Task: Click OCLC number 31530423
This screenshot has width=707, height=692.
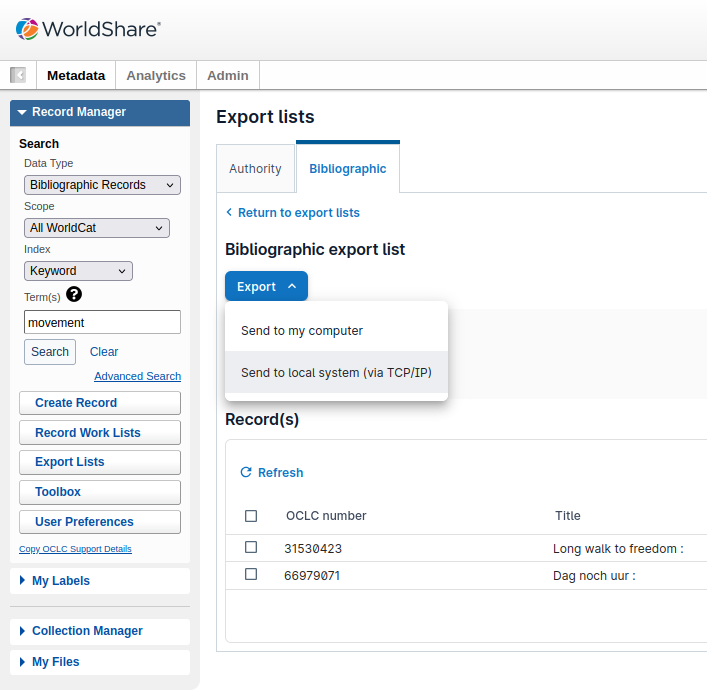Action: click(313, 549)
